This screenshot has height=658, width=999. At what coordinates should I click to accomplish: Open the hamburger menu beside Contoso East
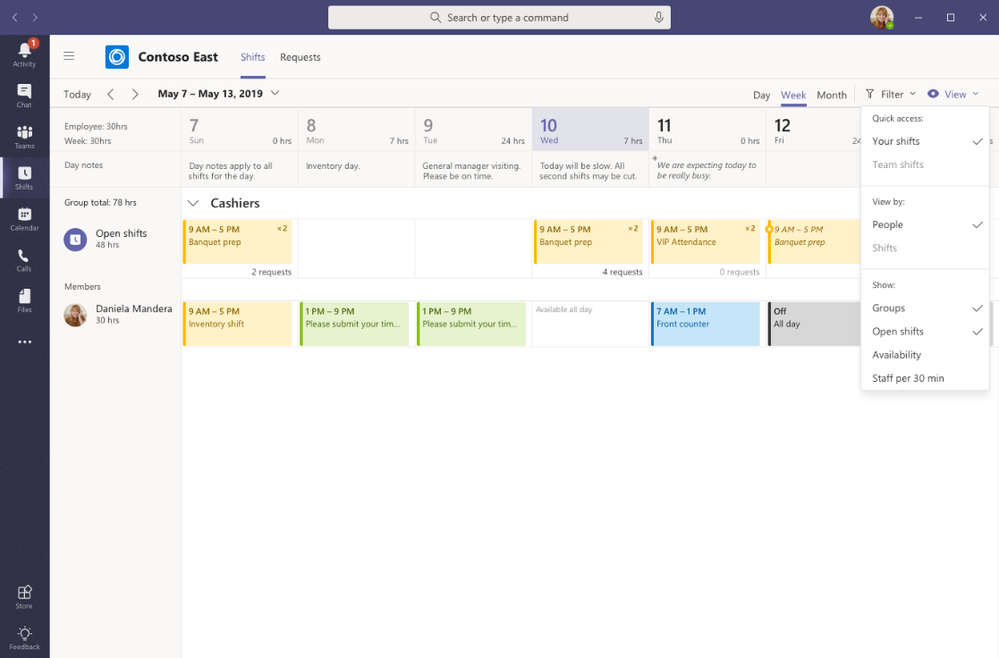69,56
